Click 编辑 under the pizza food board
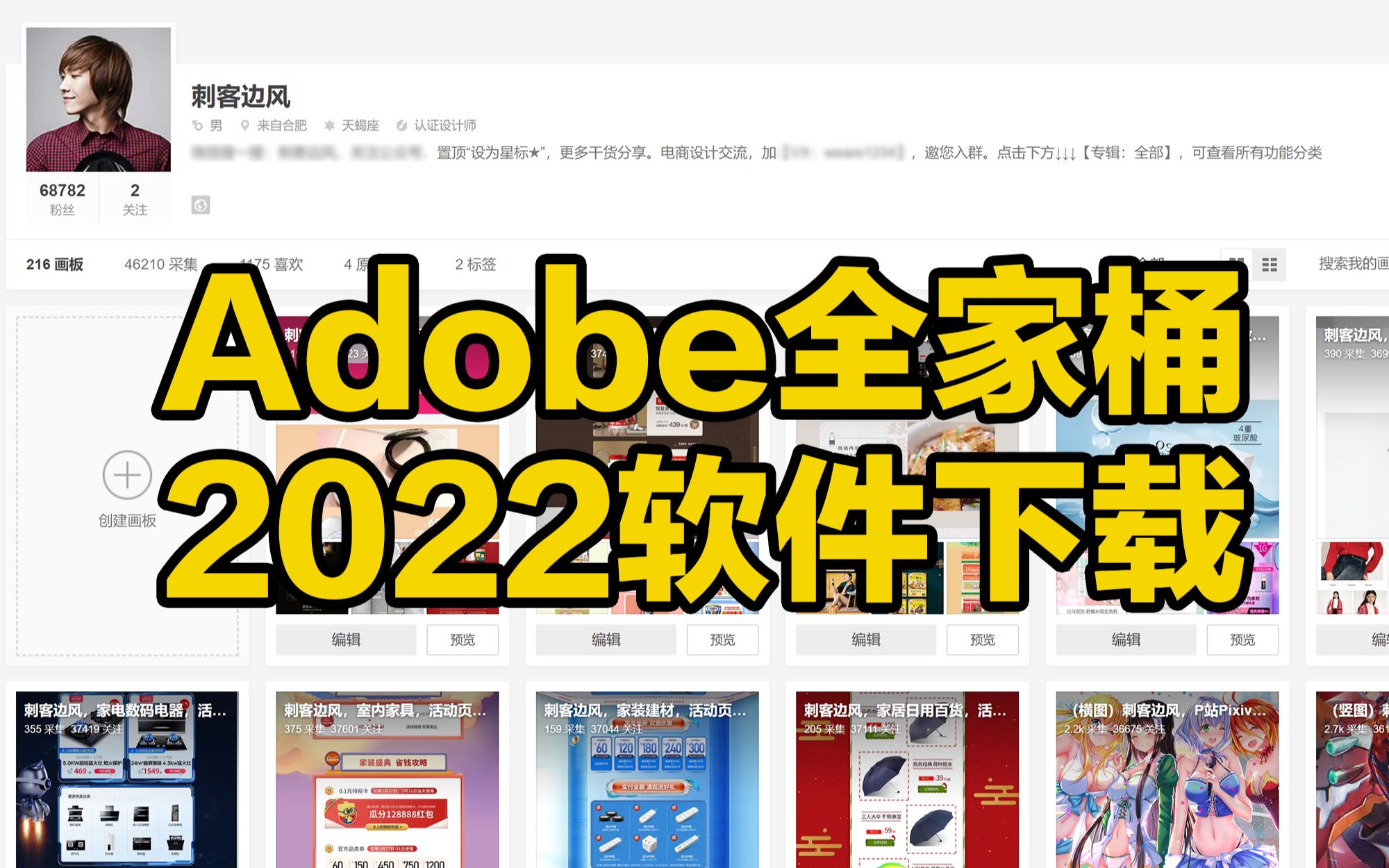 click(x=866, y=640)
